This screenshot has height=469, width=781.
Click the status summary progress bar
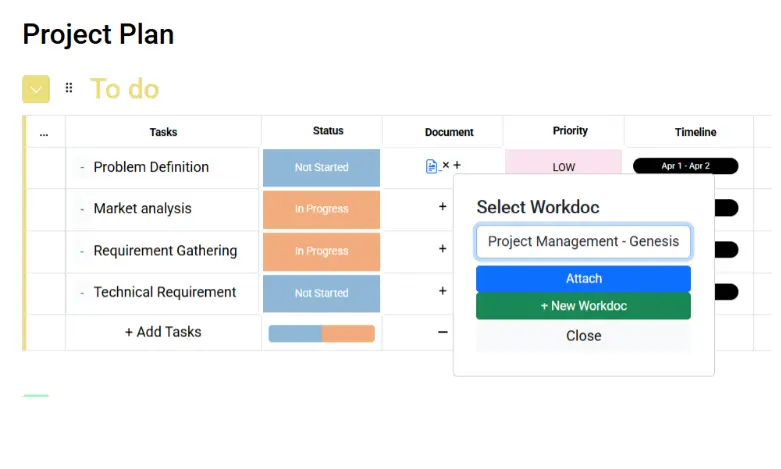click(321, 334)
